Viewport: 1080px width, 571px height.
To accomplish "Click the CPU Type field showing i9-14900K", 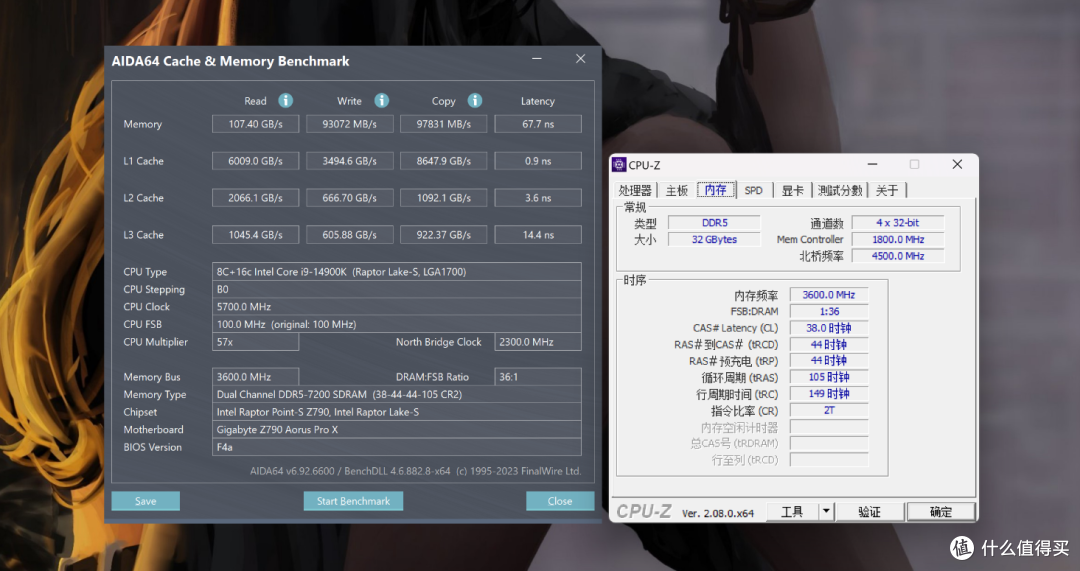I will 397,271.
